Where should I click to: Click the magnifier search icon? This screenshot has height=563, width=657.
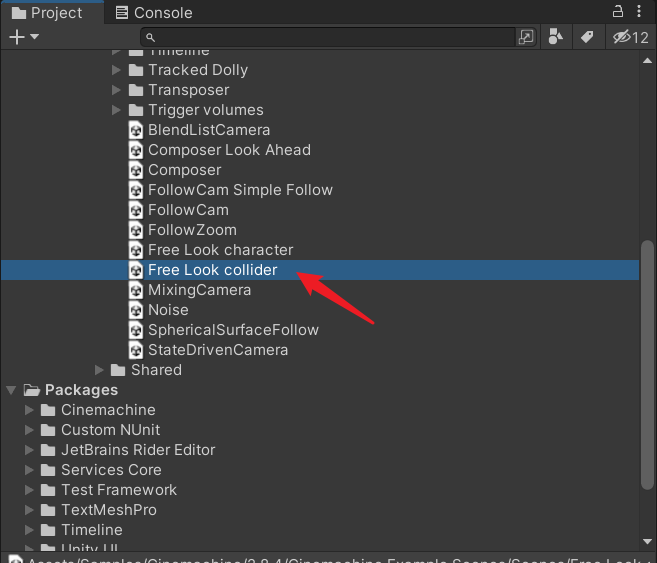coord(150,38)
